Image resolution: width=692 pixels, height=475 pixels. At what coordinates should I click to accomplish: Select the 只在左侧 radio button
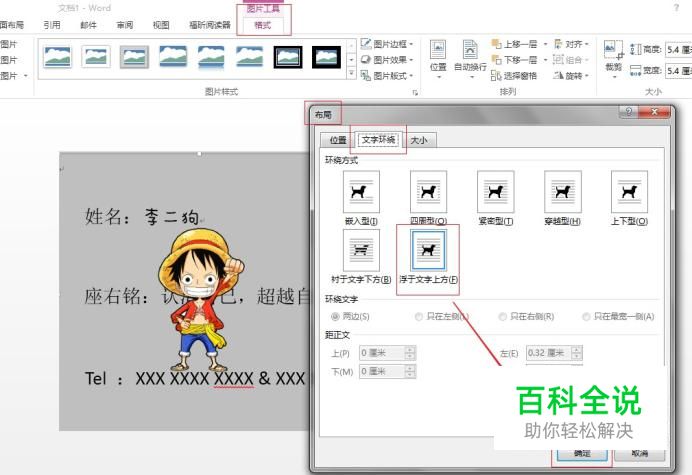tap(418, 317)
